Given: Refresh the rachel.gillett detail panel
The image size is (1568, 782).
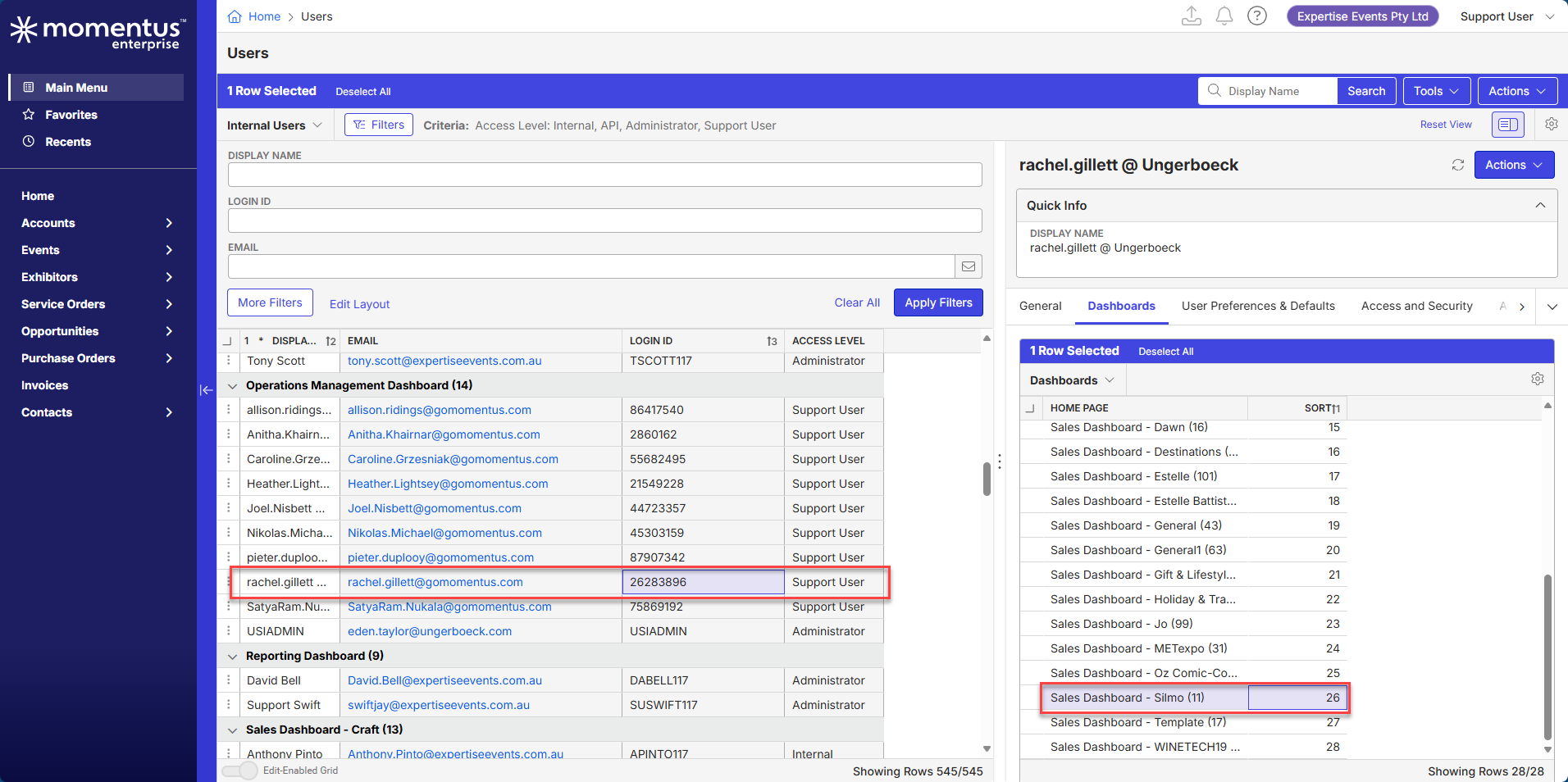Looking at the screenshot, I should pyautogui.click(x=1458, y=165).
